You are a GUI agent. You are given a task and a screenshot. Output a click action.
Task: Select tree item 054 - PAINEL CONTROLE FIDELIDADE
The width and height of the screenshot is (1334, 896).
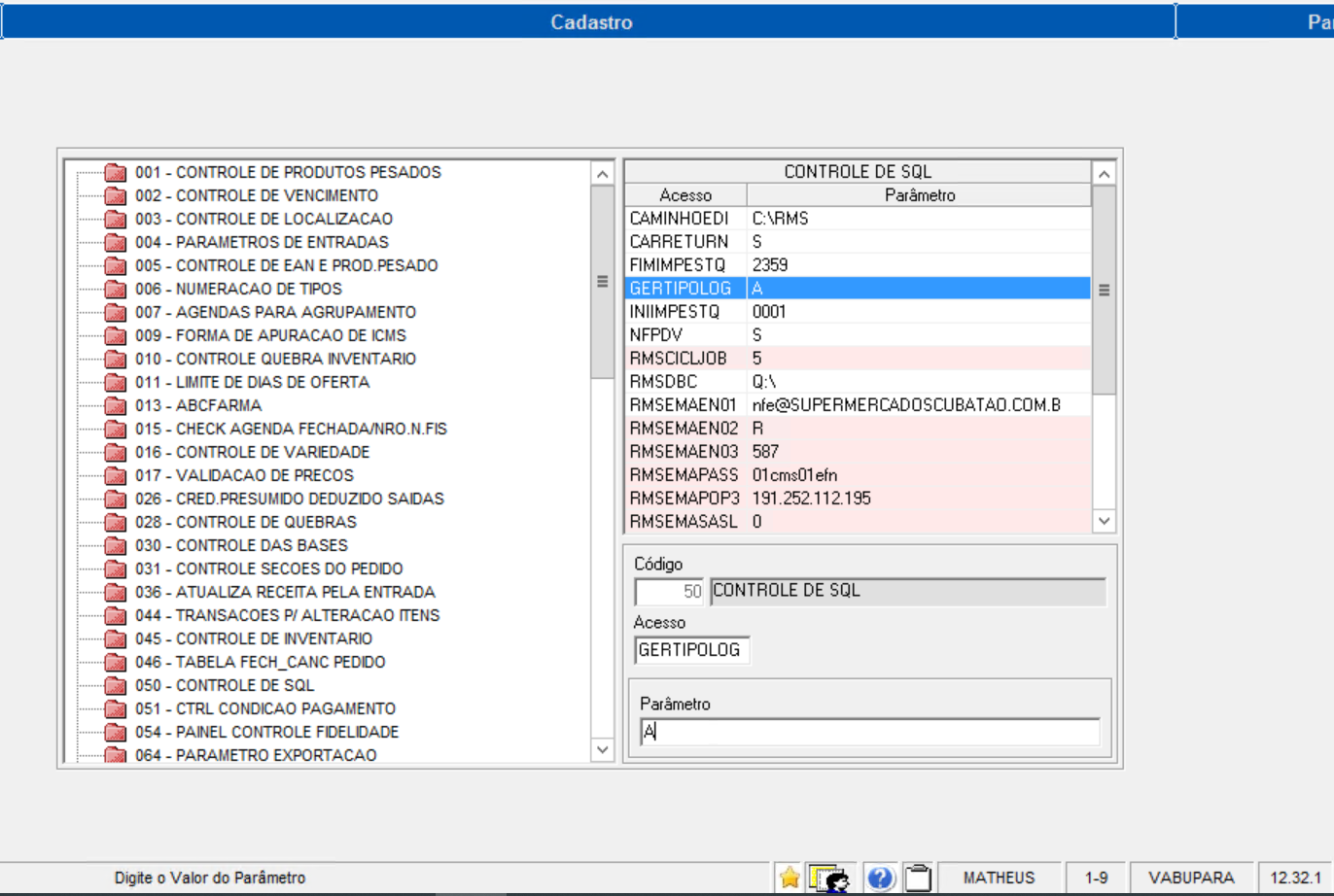(267, 732)
